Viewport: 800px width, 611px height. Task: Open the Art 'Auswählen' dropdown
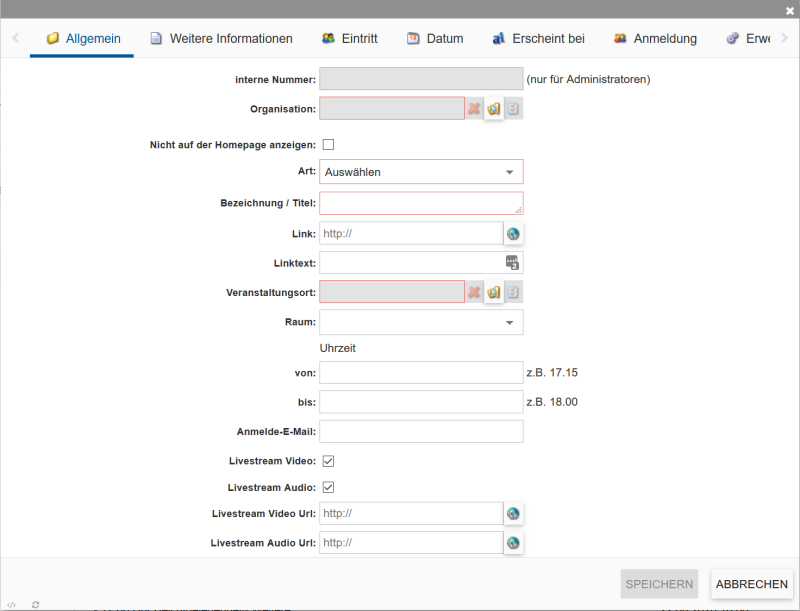click(421, 172)
